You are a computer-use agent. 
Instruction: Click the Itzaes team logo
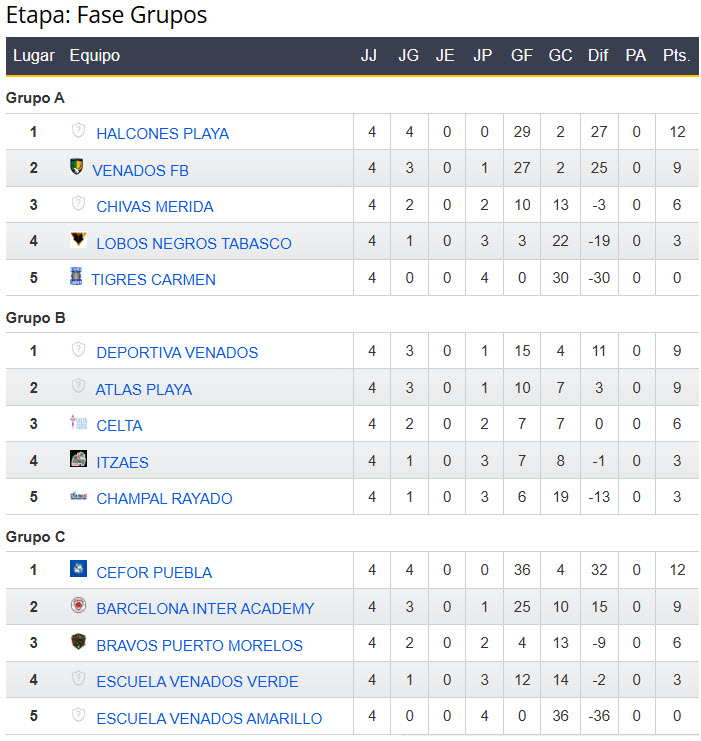coord(78,459)
